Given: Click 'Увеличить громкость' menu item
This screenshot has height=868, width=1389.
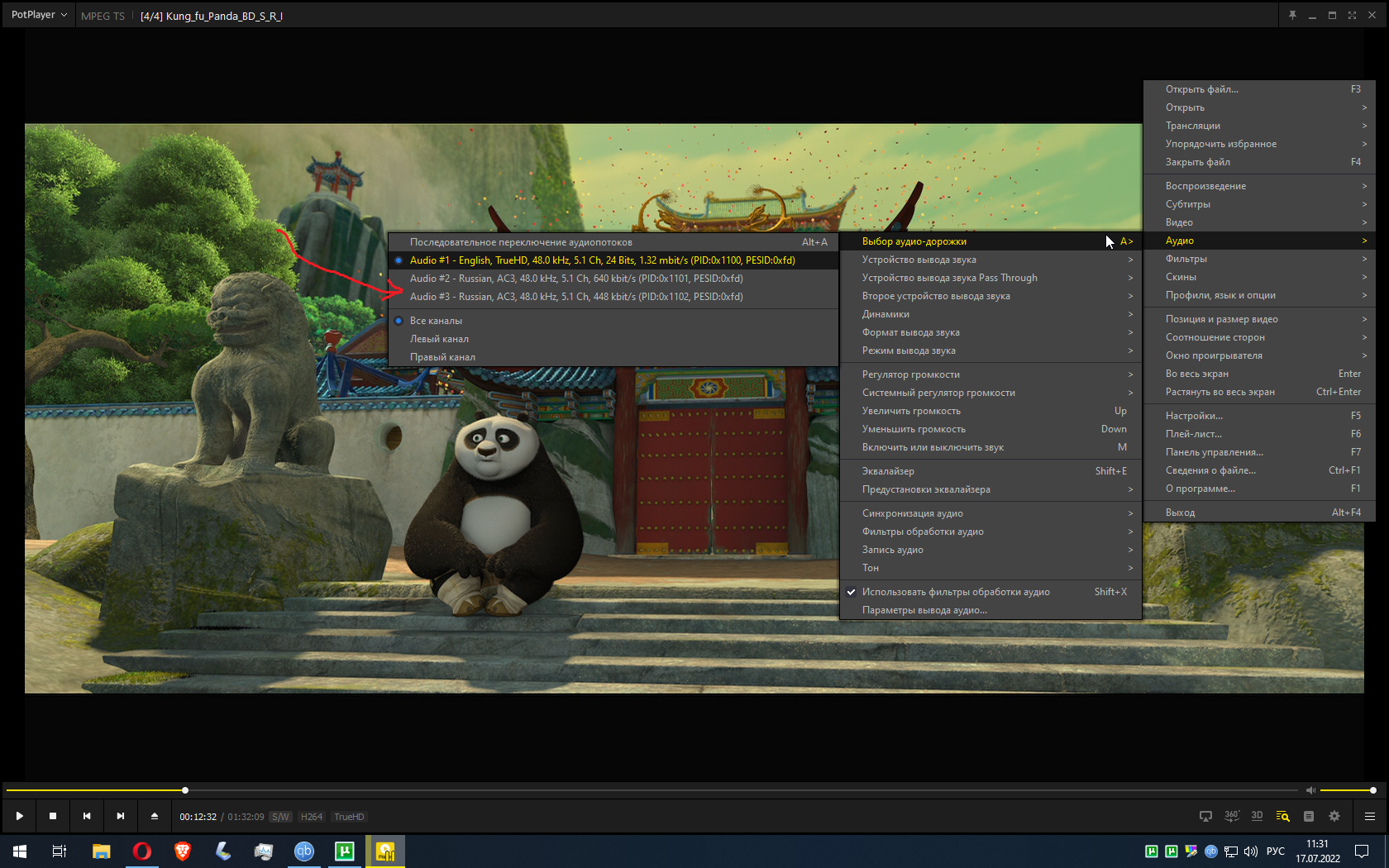Looking at the screenshot, I should tap(990, 411).
